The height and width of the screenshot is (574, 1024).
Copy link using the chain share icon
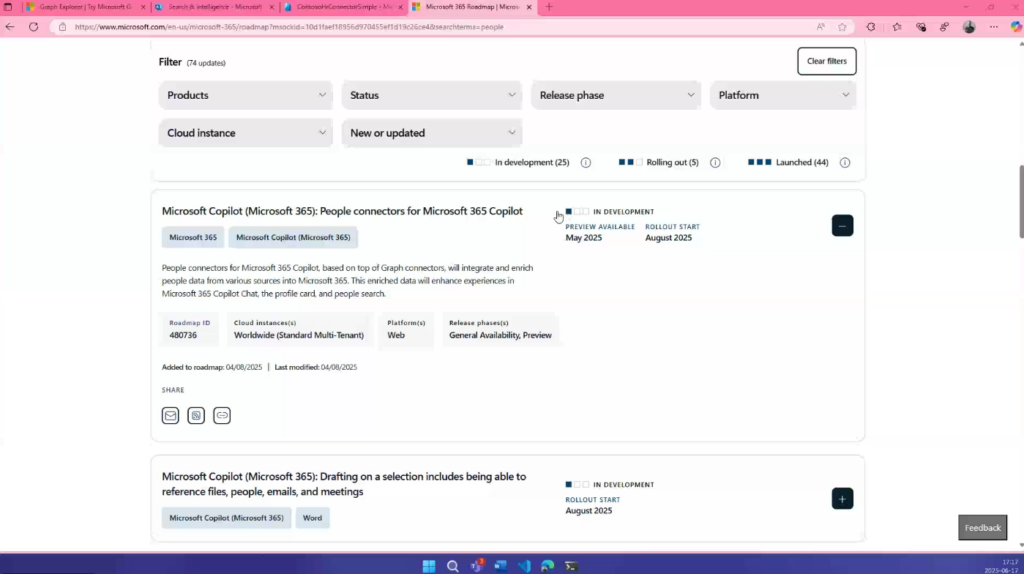(222, 415)
